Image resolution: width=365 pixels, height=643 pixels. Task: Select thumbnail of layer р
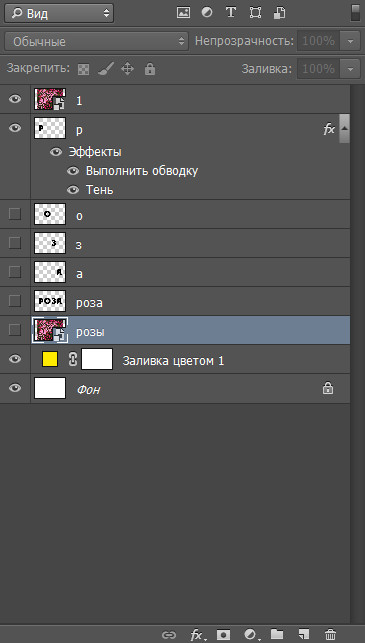[x=50, y=128]
